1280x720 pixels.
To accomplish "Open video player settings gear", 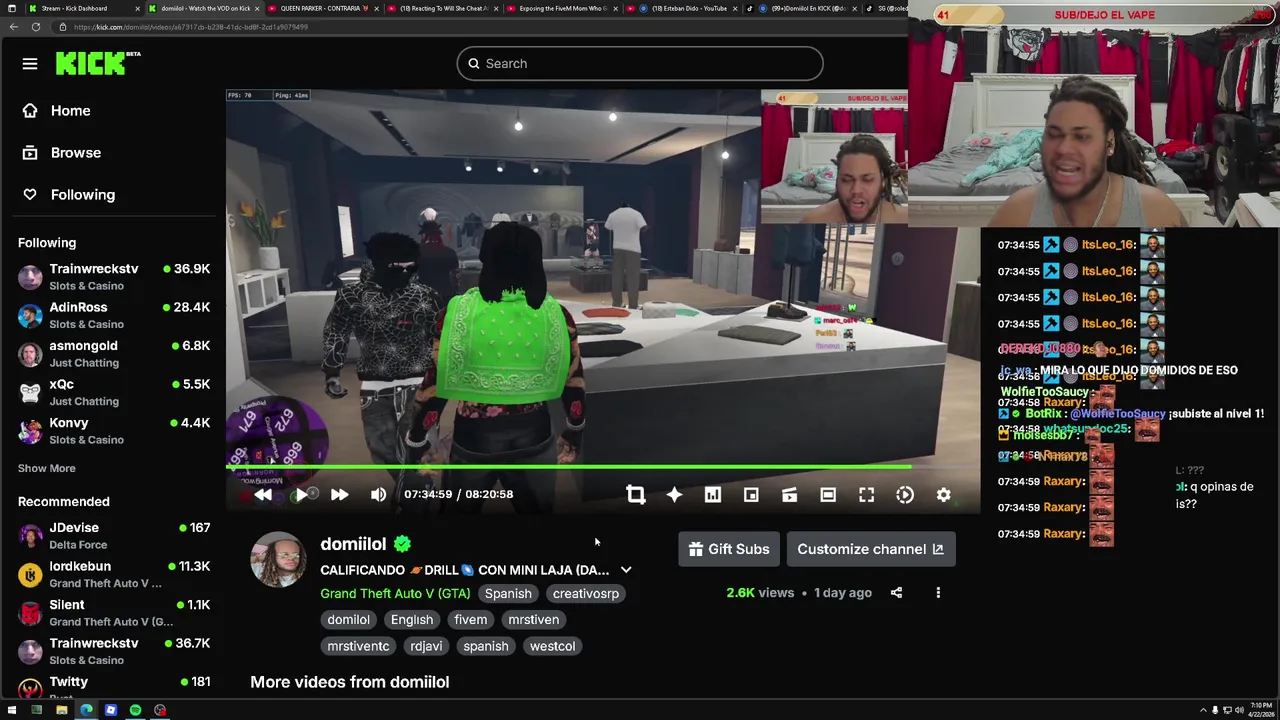I will pos(943,494).
